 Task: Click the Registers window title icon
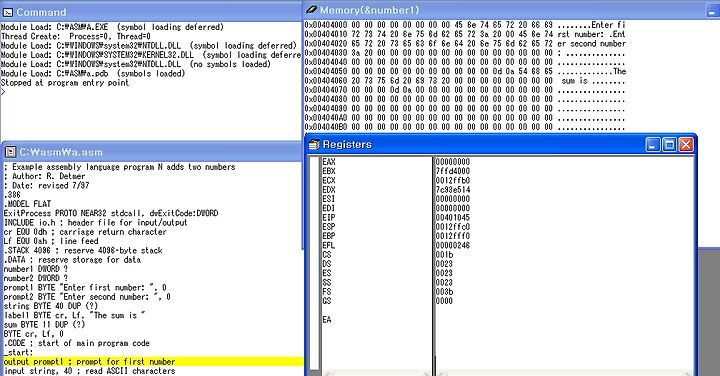point(314,145)
